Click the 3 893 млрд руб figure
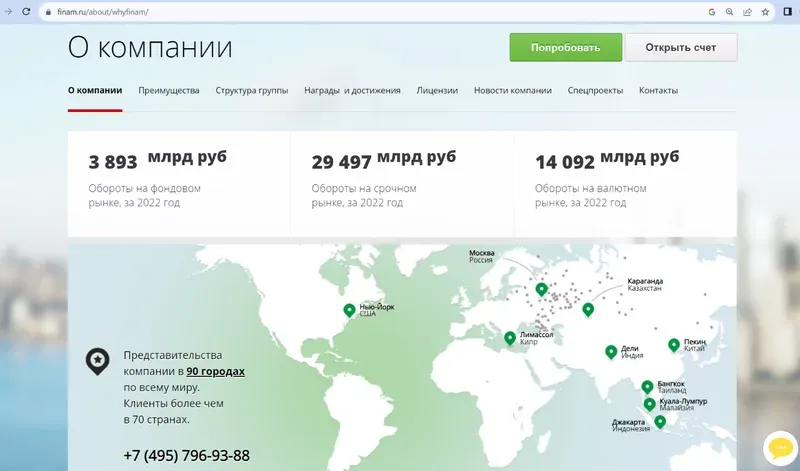Image resolution: width=800 pixels, height=471 pixels. 158,160
